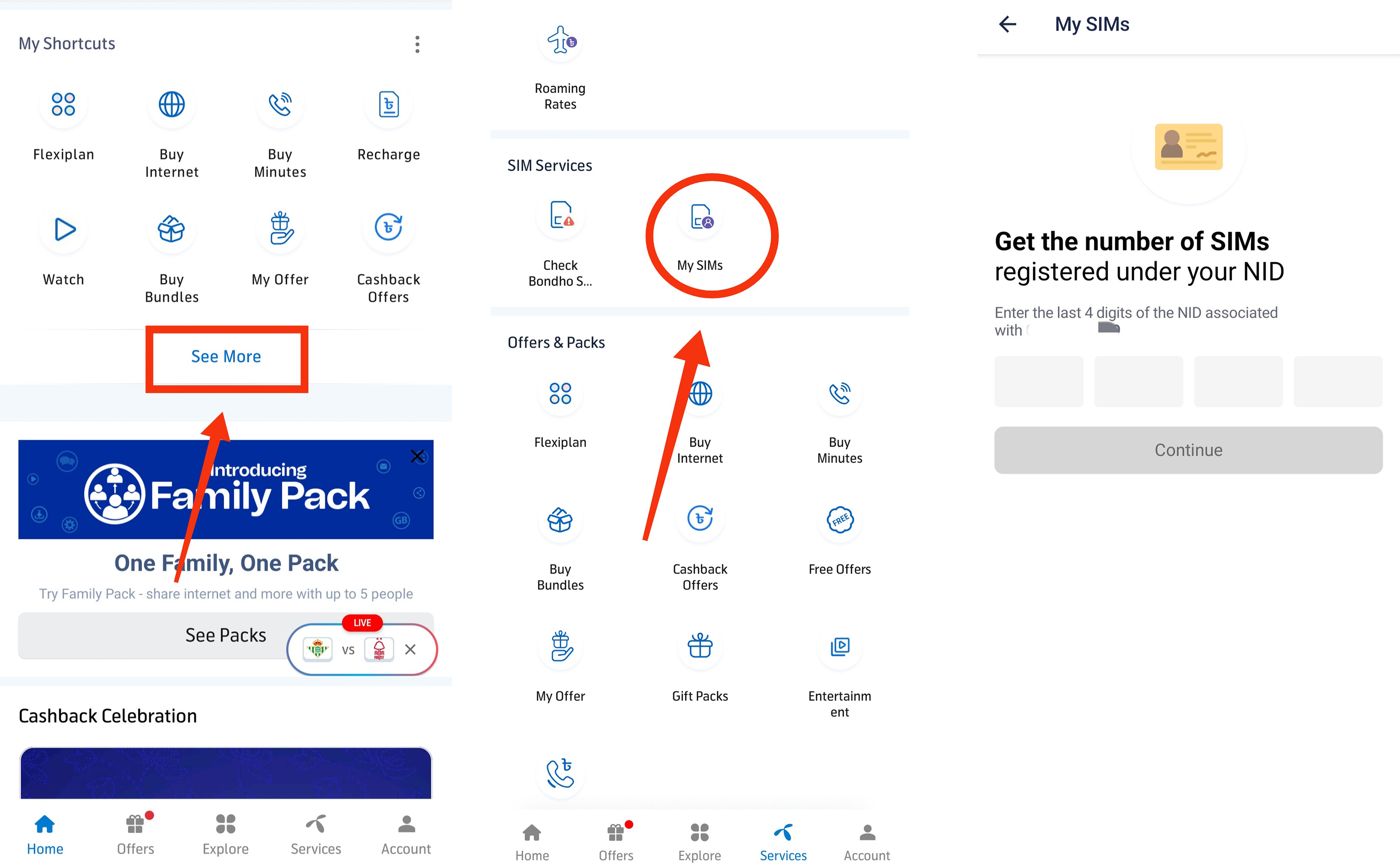This screenshot has height=864, width=1400.
Task: Open Account tab in left screen
Action: pyautogui.click(x=406, y=834)
